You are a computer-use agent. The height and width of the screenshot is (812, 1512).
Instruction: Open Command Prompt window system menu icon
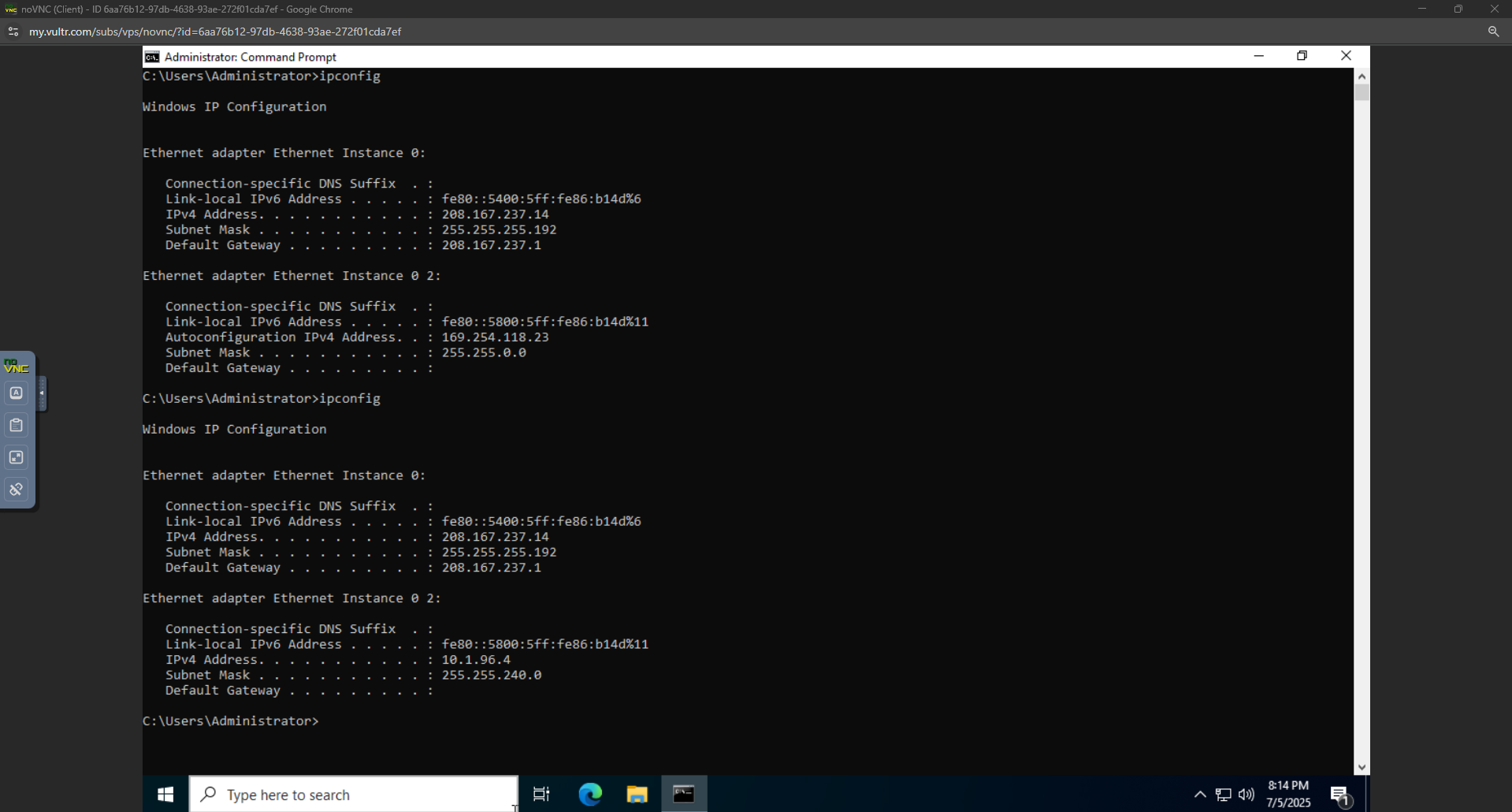[x=152, y=57]
